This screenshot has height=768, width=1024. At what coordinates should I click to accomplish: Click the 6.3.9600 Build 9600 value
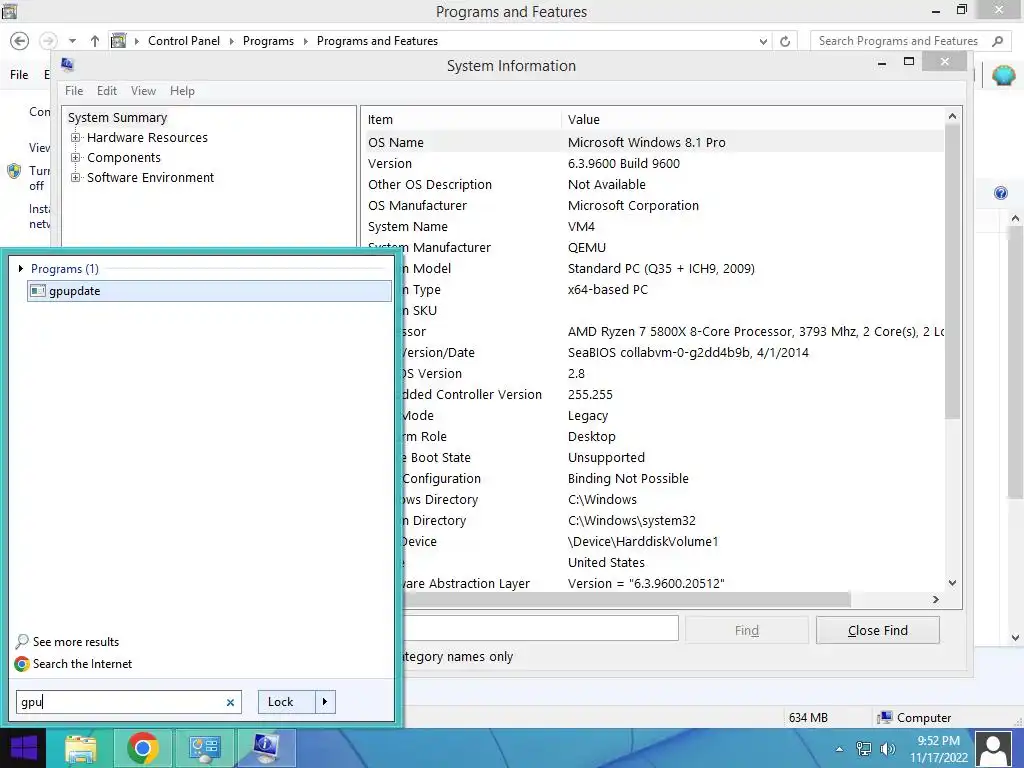tap(624, 163)
